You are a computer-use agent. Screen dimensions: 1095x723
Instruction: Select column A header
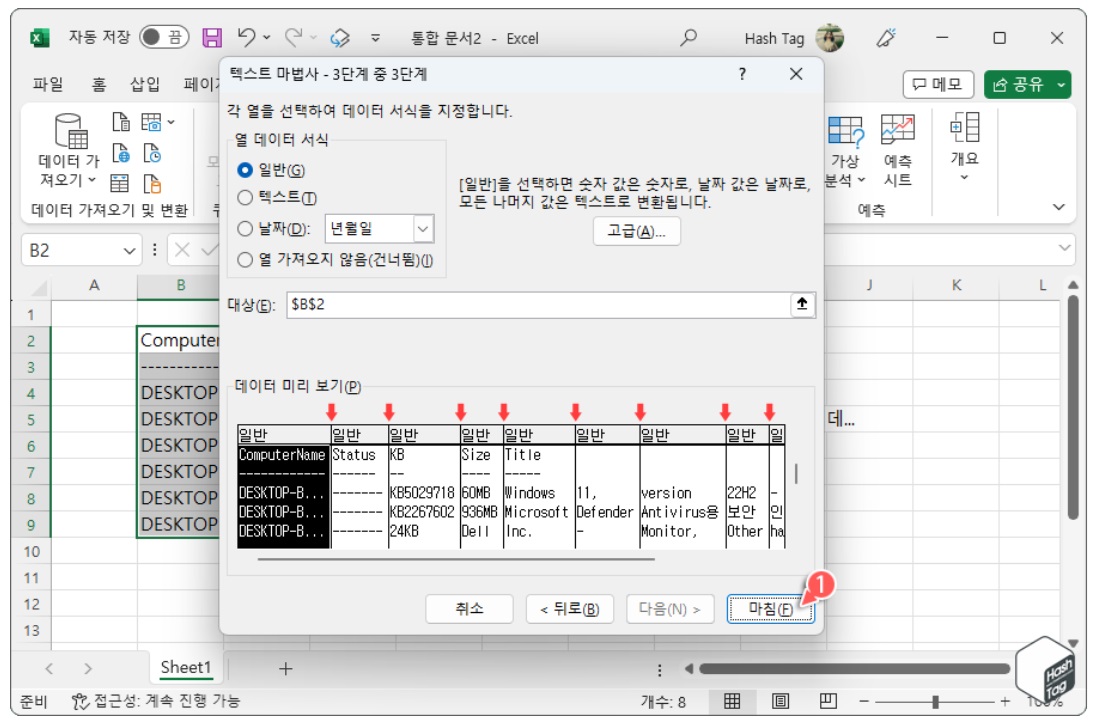tap(94, 285)
